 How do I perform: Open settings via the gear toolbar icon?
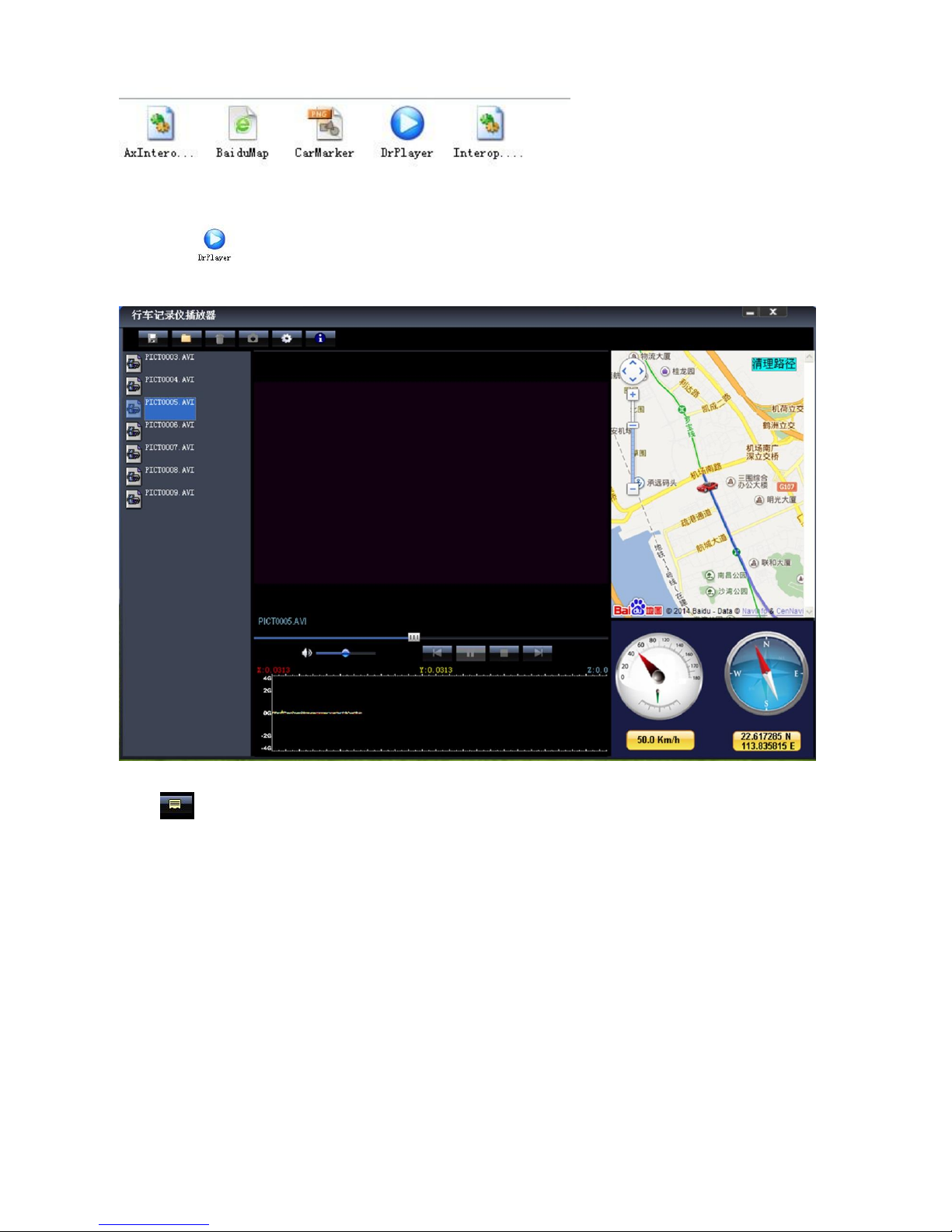(287, 338)
